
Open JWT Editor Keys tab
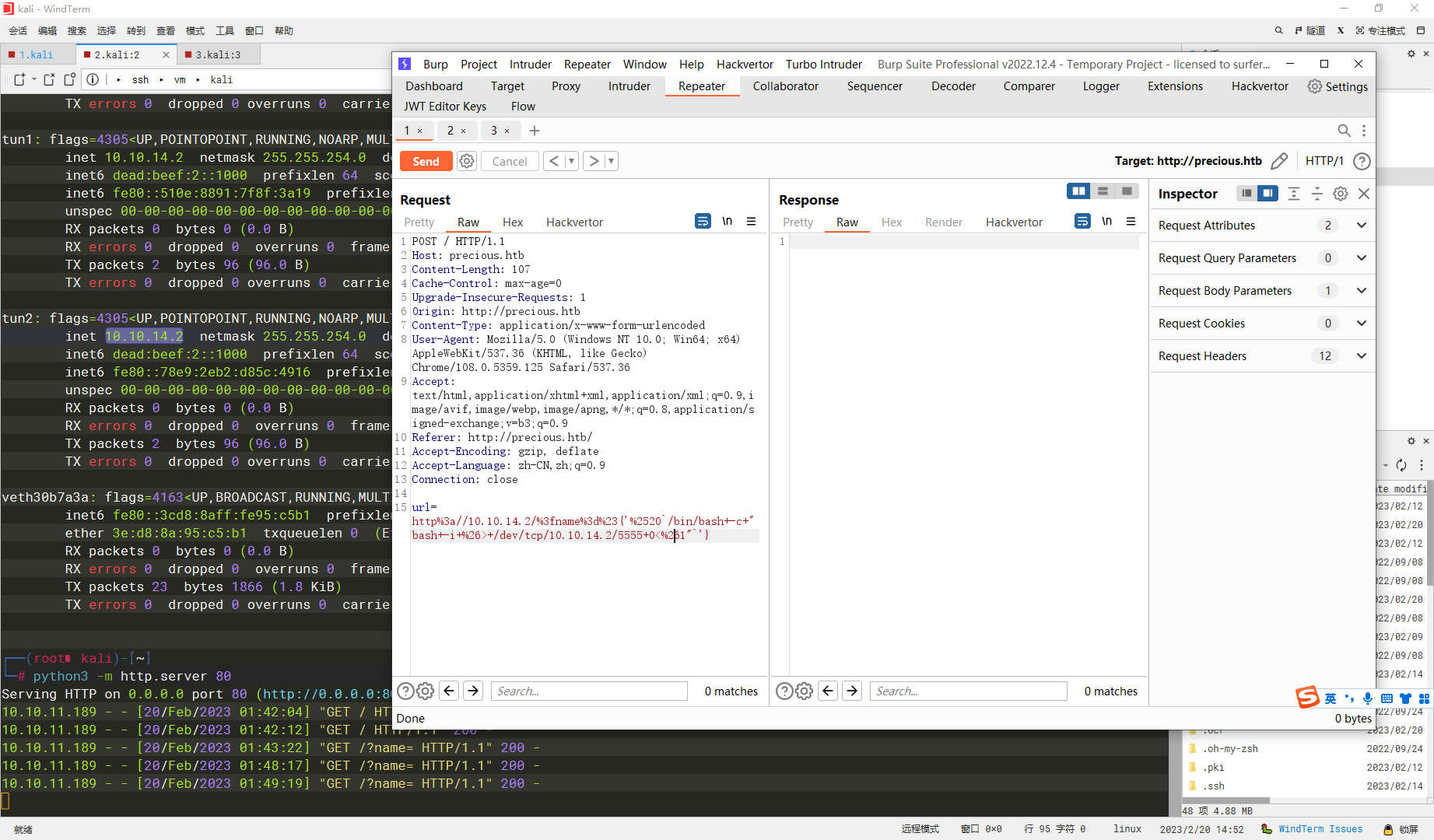click(444, 107)
